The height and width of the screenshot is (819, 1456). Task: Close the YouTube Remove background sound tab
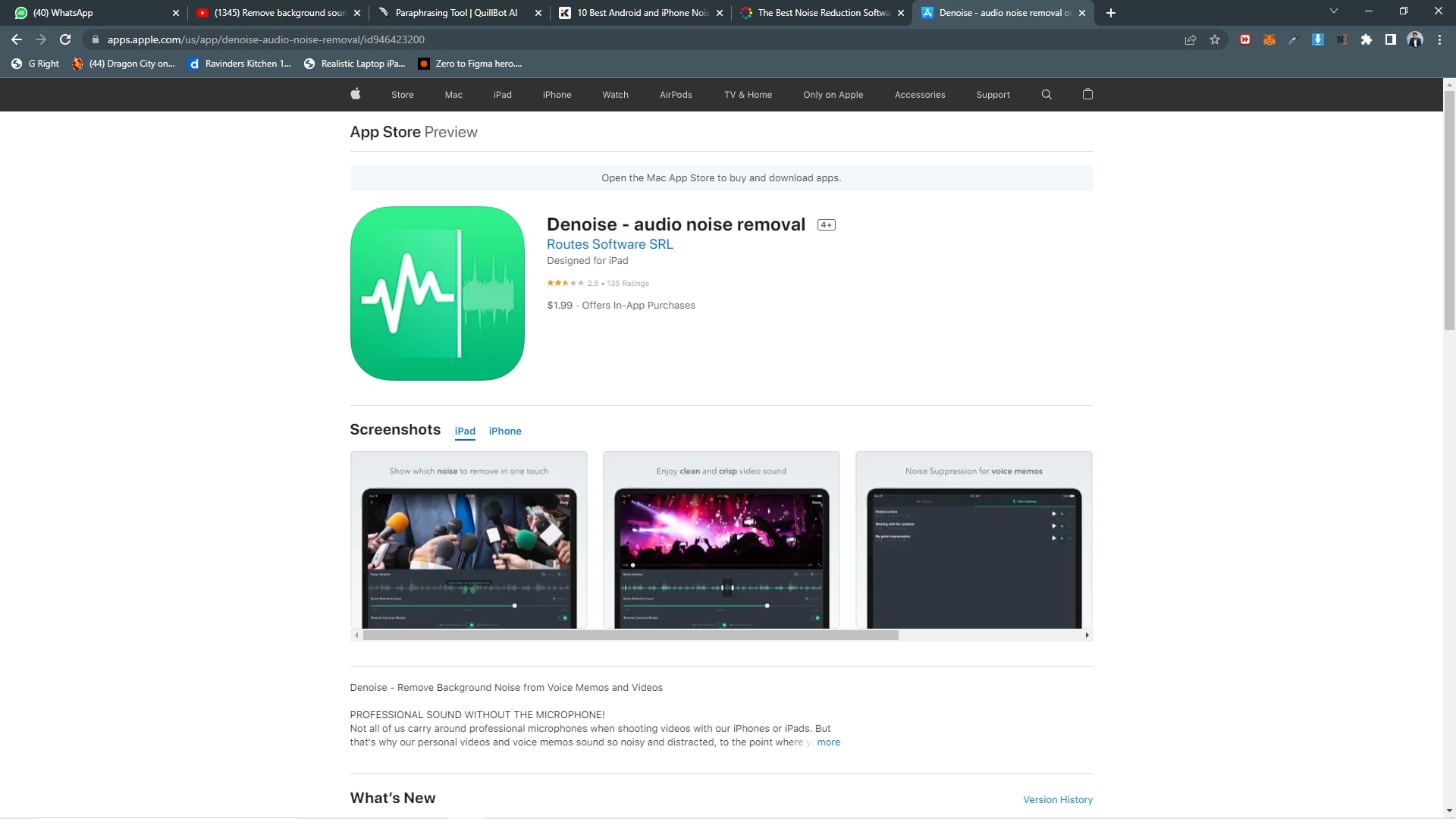click(x=357, y=13)
